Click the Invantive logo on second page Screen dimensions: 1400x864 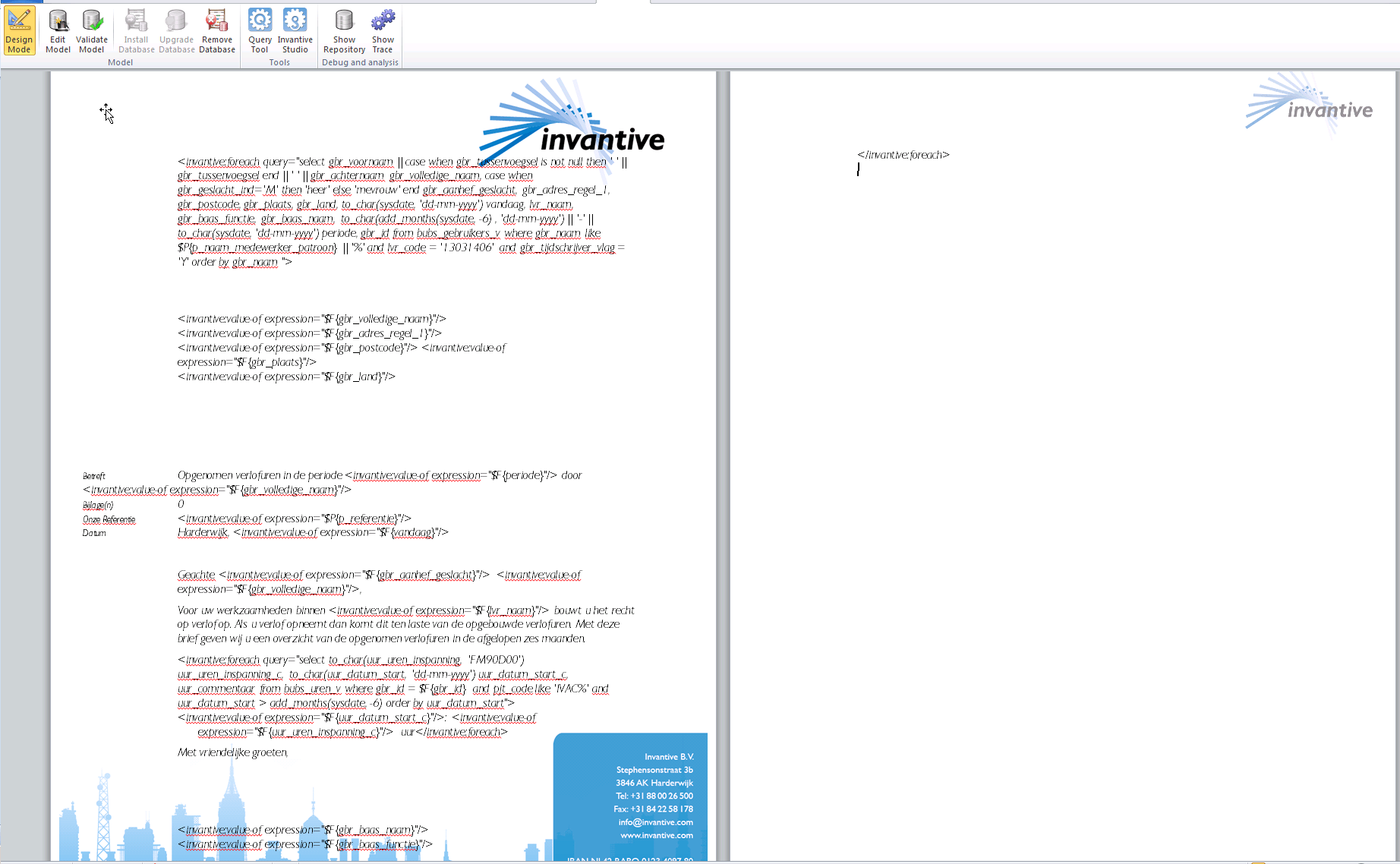coord(1309,104)
